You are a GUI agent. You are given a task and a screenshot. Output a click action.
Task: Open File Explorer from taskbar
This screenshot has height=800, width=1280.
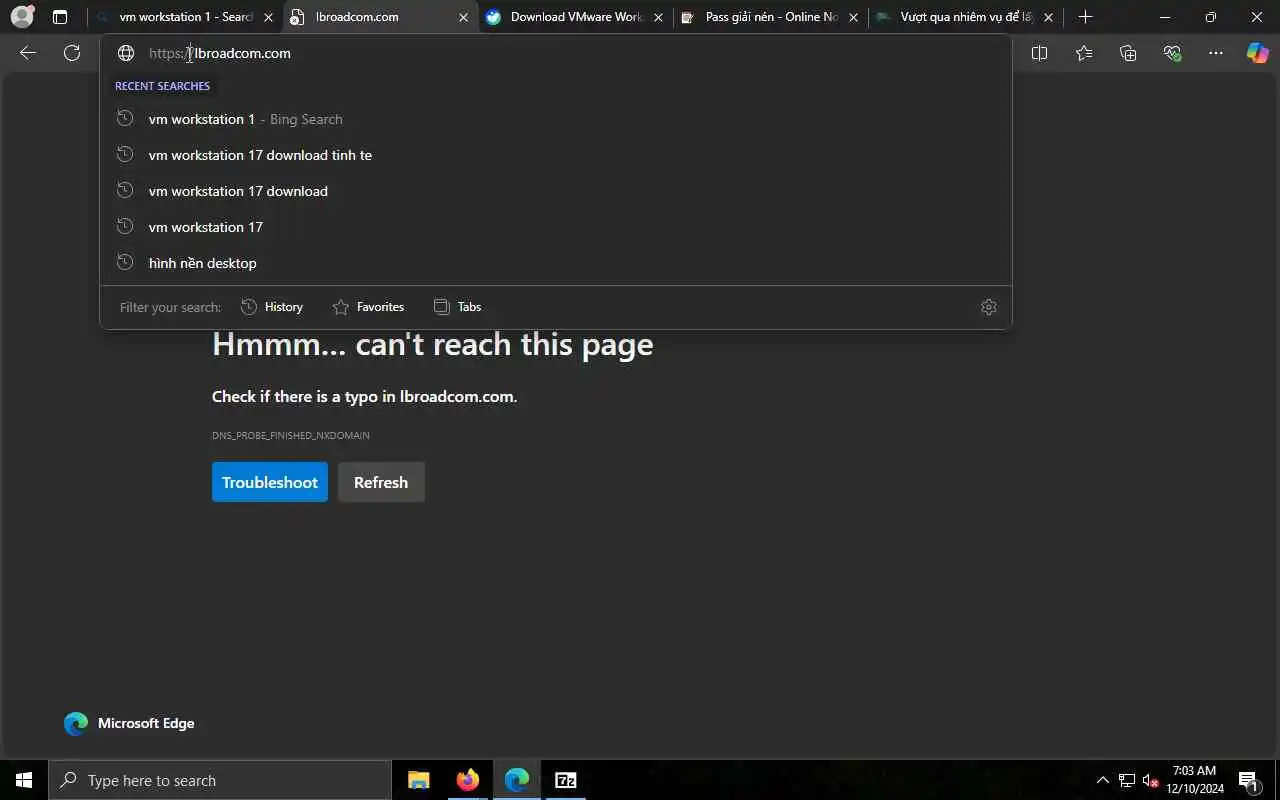coord(418,780)
